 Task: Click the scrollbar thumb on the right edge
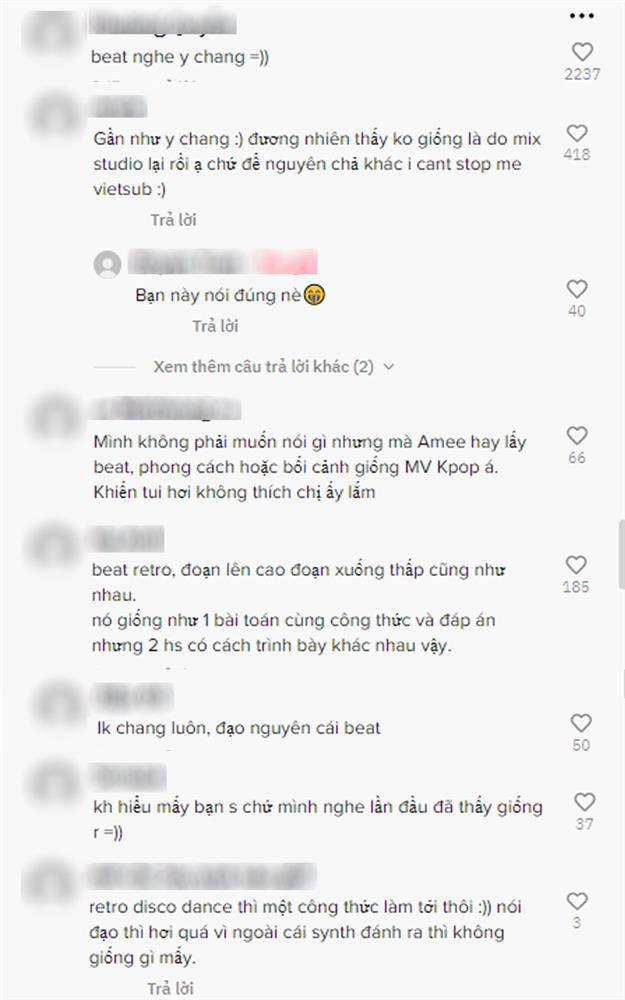[x=621, y=554]
